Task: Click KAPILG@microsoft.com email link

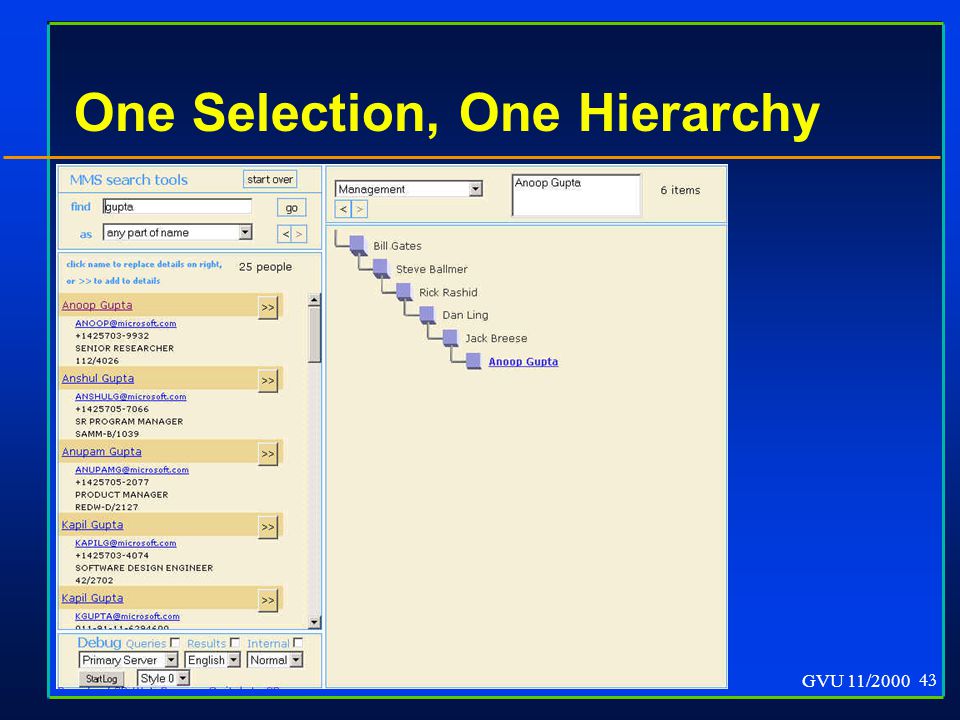Action: pyautogui.click(x=126, y=543)
